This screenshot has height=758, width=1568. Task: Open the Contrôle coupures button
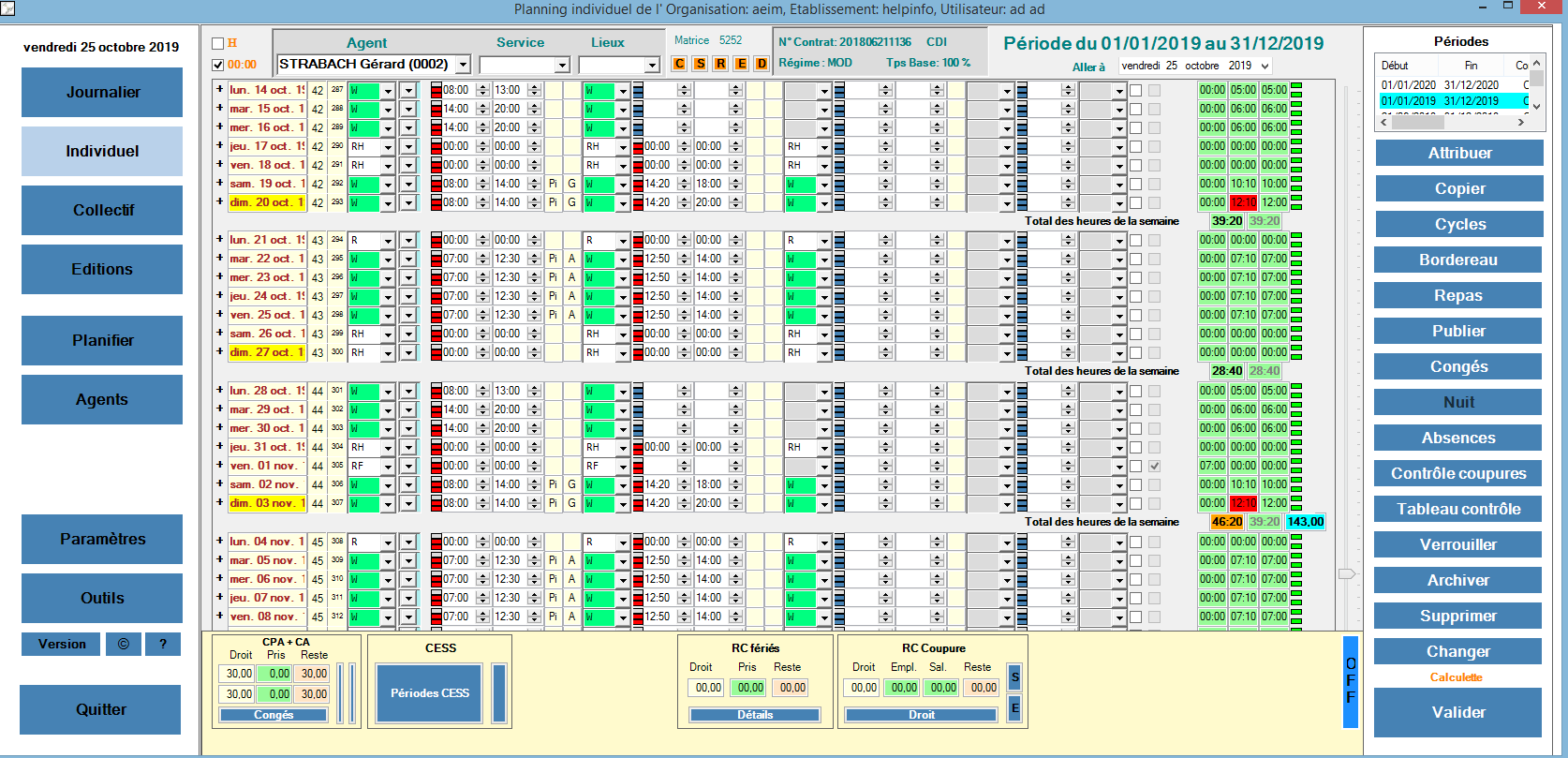(1457, 473)
